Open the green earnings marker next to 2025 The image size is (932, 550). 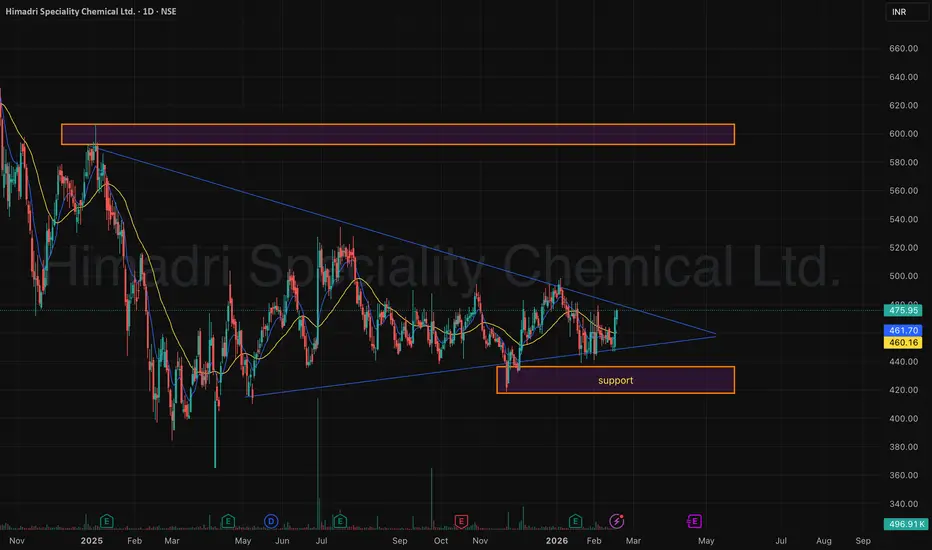[106, 521]
